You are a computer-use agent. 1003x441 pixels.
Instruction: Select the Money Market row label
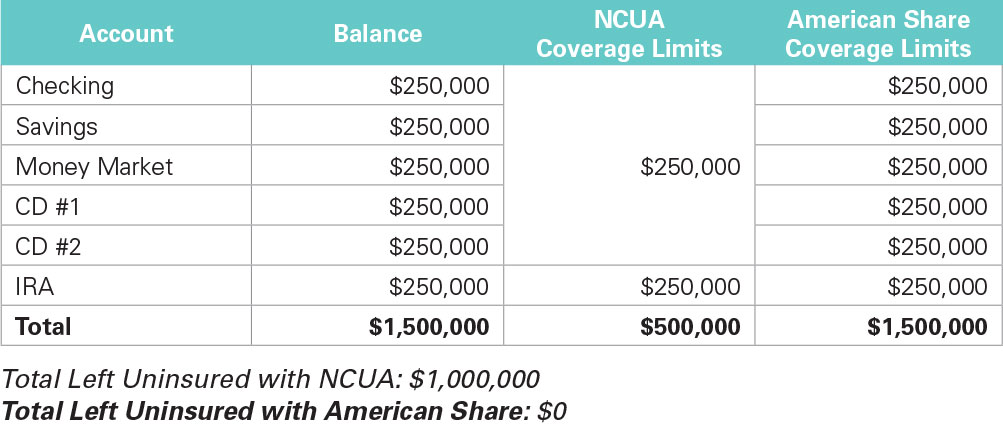[94, 167]
